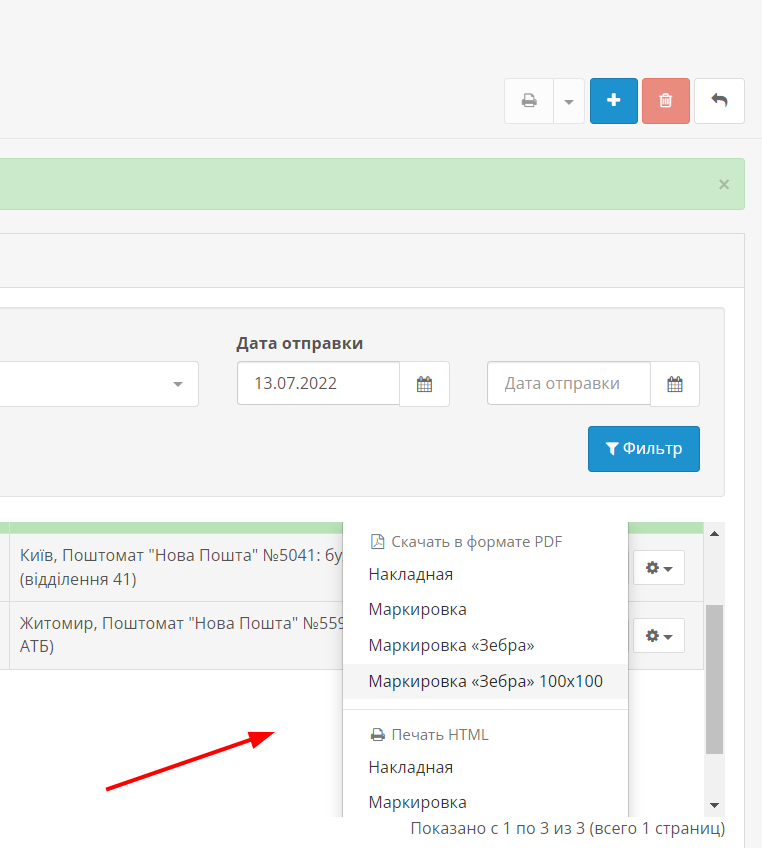Choose the Маркировка «Зебра» menu item
762x848 pixels.
[451, 646]
